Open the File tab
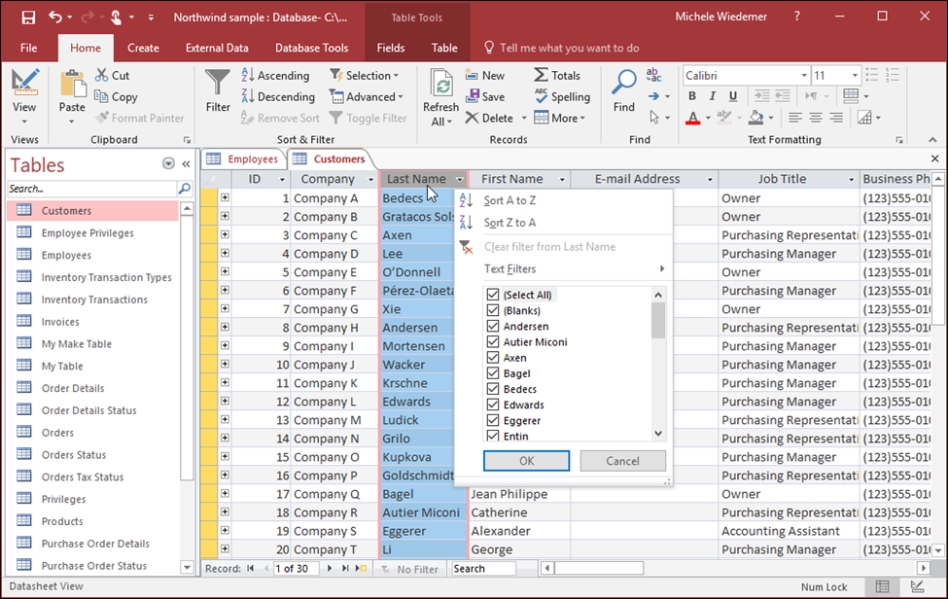The image size is (948, 599). pyautogui.click(x=28, y=48)
